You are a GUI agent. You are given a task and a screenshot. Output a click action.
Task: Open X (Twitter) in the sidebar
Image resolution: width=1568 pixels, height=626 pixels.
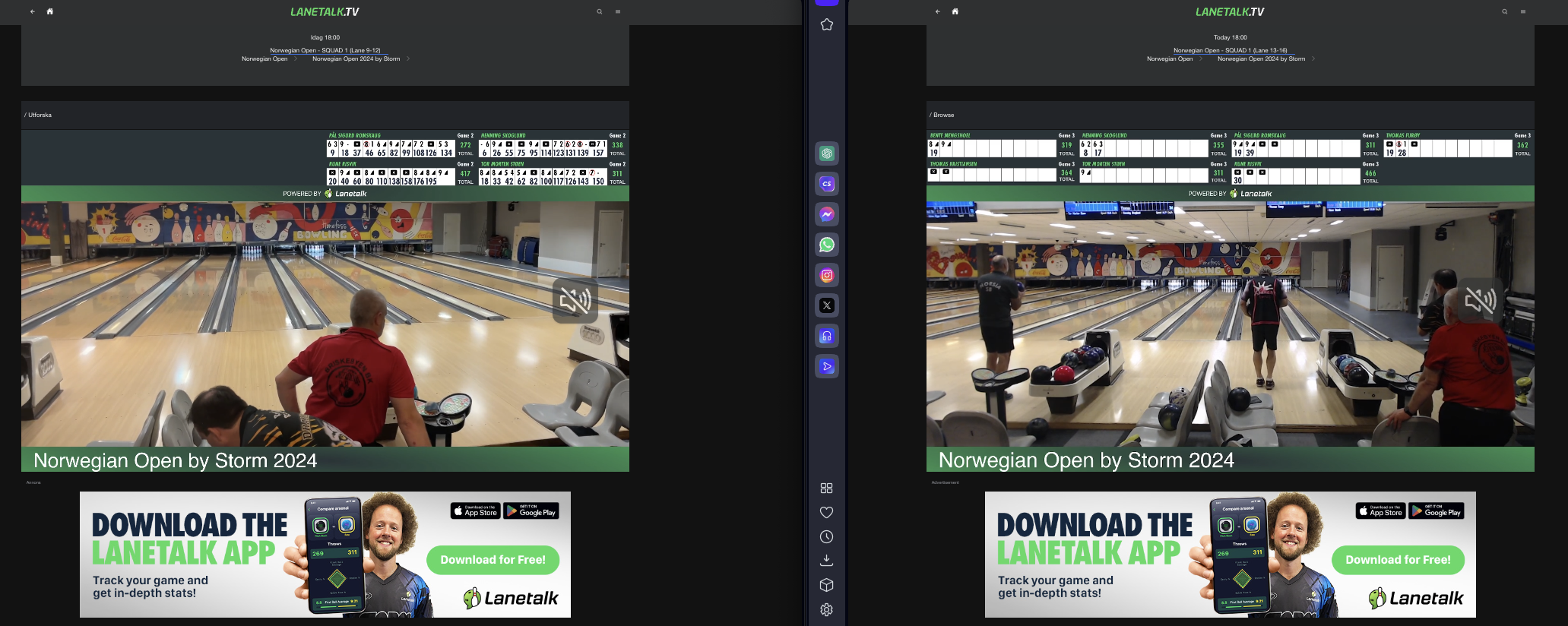coord(827,305)
